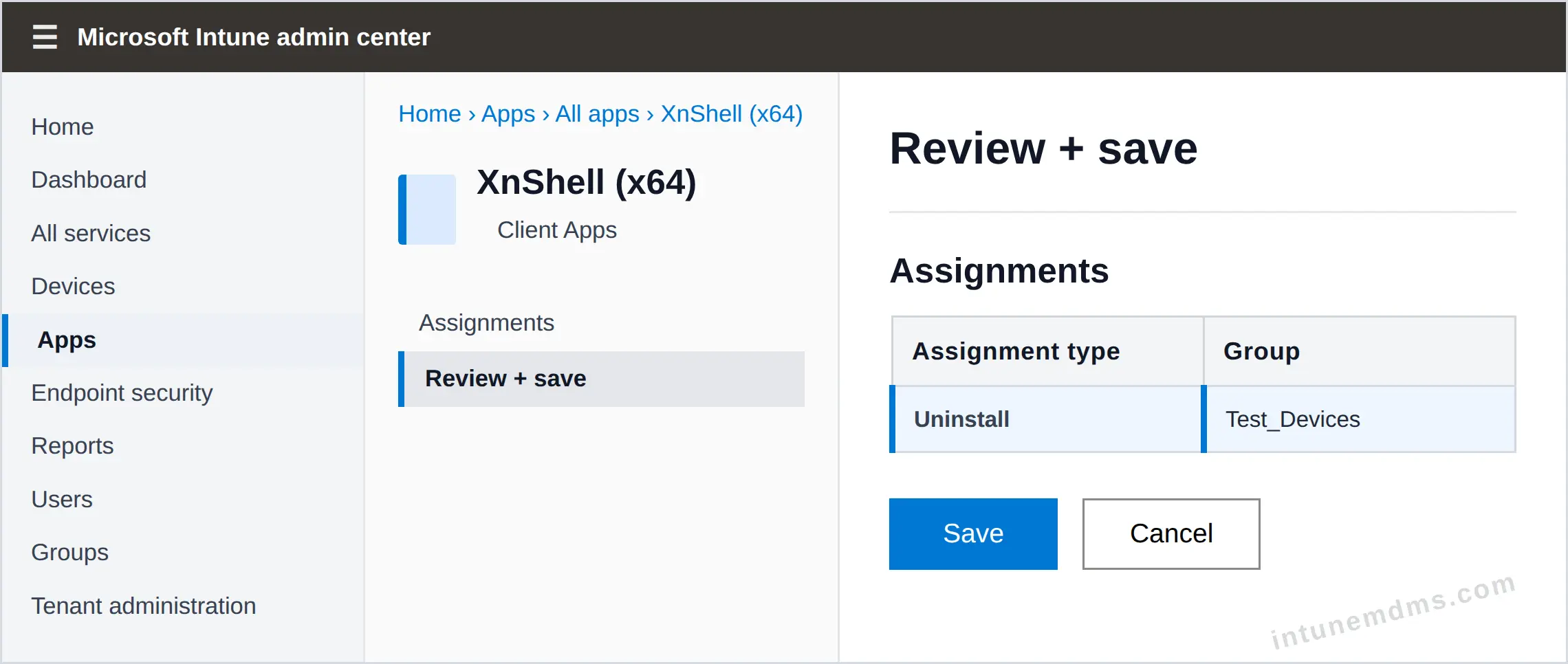Open Groups in the sidebar
This screenshot has width=1568, height=664.
69,553
